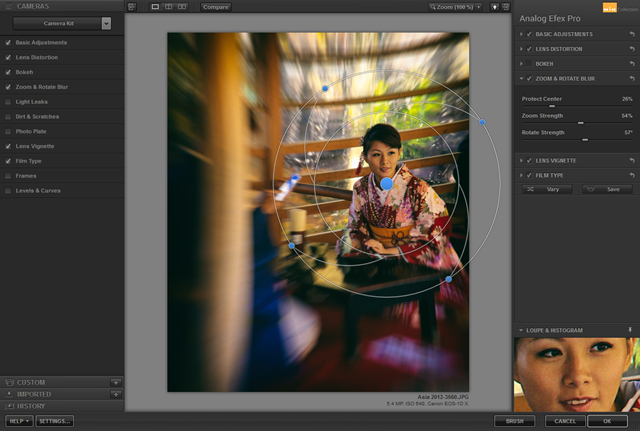Click the light bulb background color icon

click(x=493, y=6)
